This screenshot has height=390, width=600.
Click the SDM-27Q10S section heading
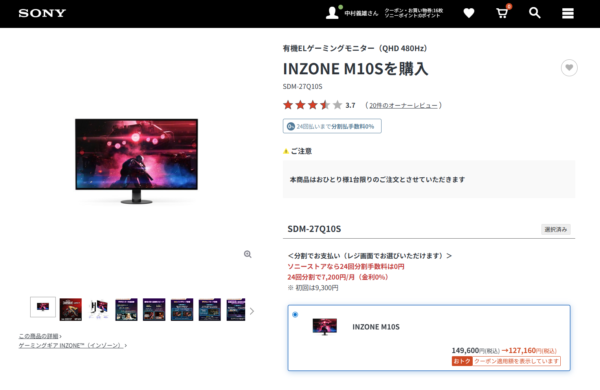314,229
